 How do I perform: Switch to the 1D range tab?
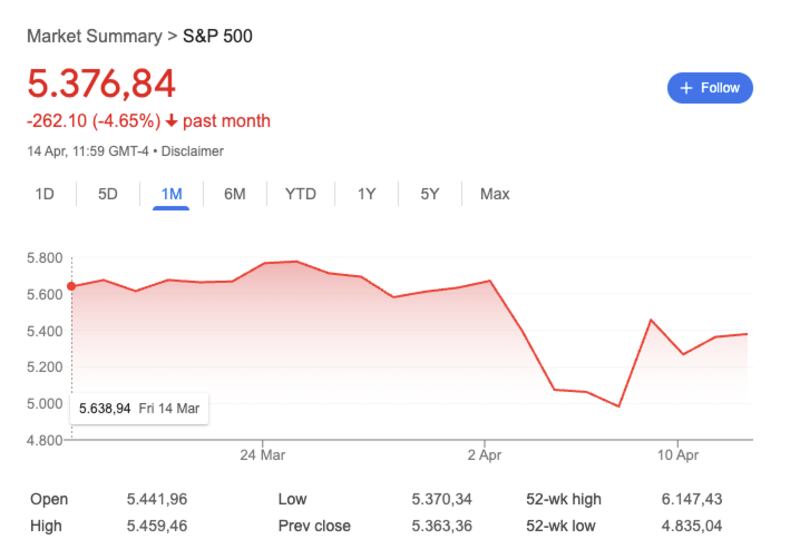pyautogui.click(x=44, y=194)
